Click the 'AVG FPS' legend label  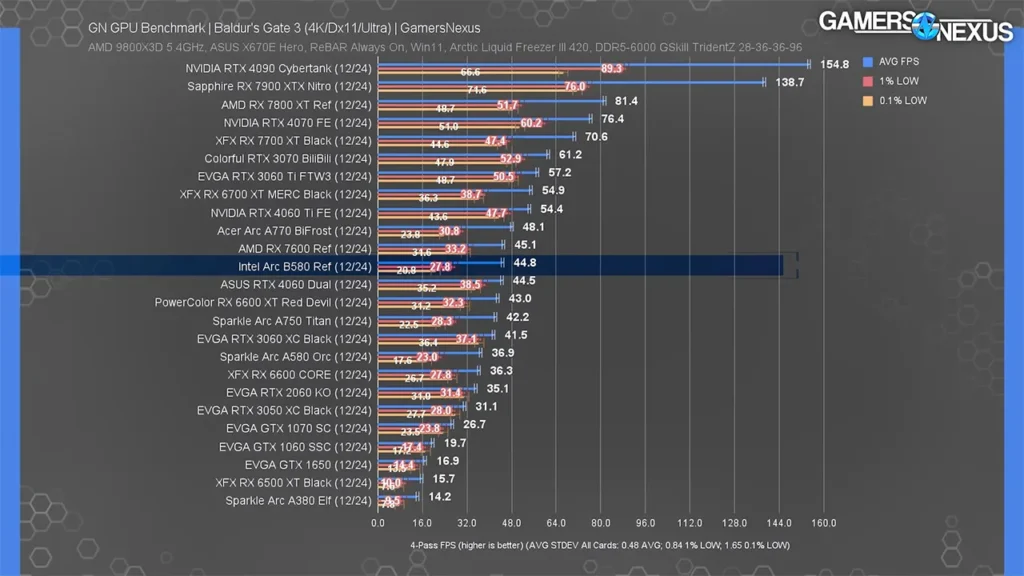pos(899,61)
